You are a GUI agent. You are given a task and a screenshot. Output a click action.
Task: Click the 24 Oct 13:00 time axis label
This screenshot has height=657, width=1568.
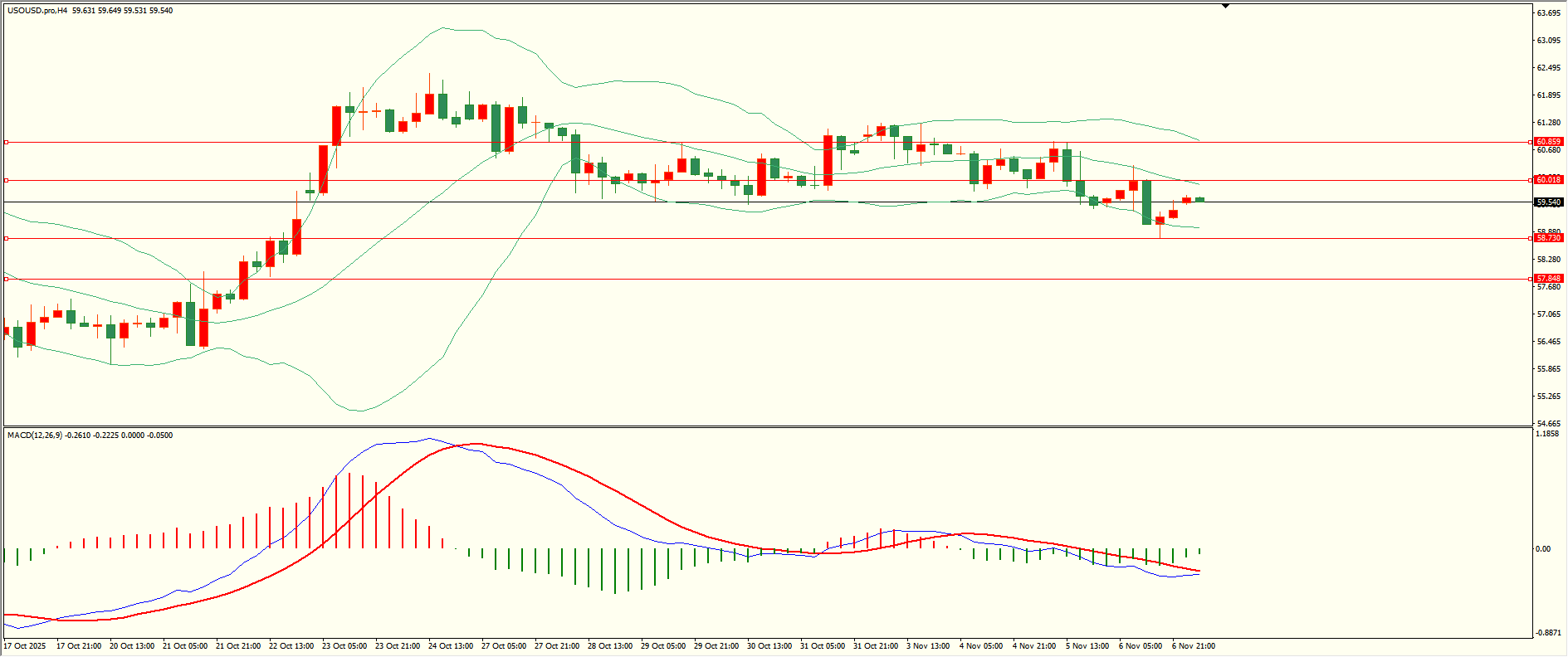click(451, 646)
